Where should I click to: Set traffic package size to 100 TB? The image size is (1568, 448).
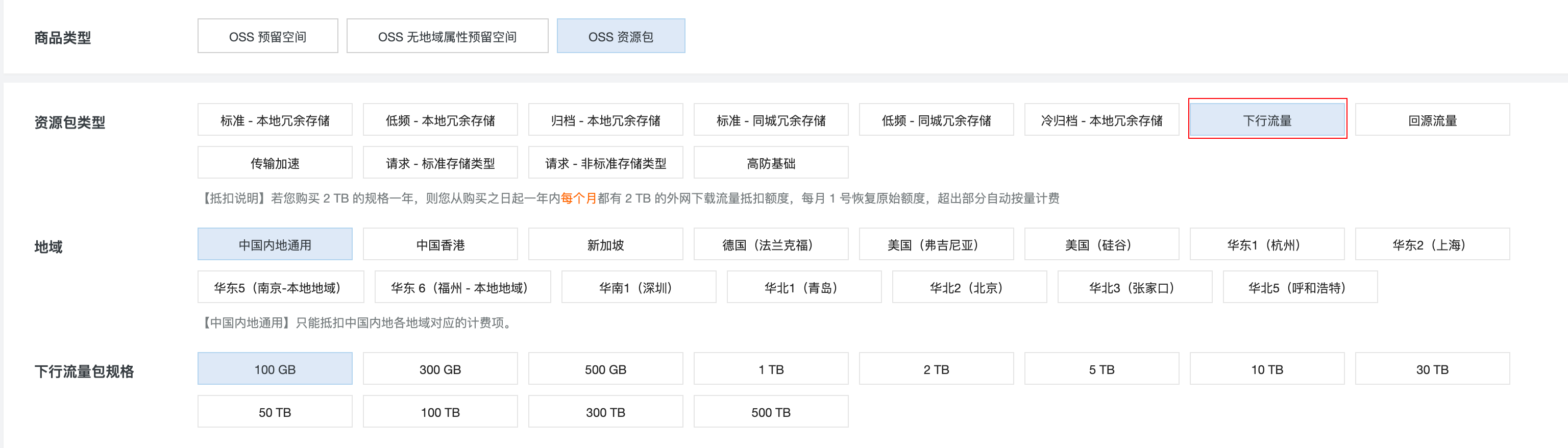pos(440,411)
